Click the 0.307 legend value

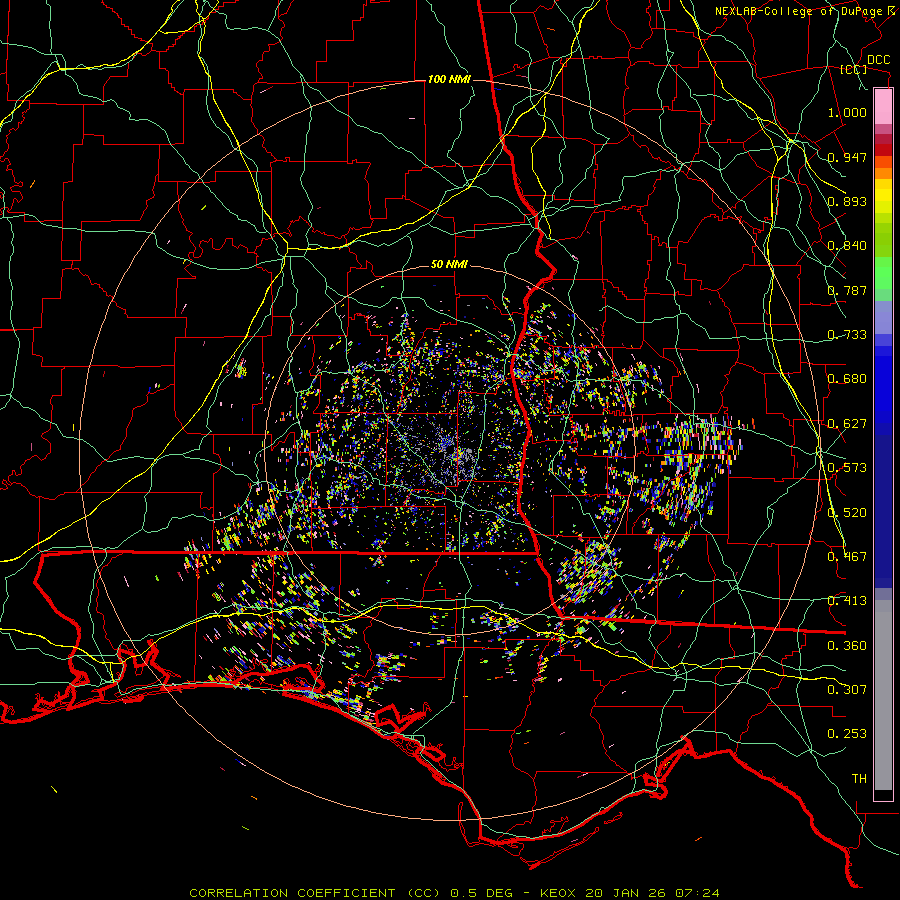[x=847, y=690]
